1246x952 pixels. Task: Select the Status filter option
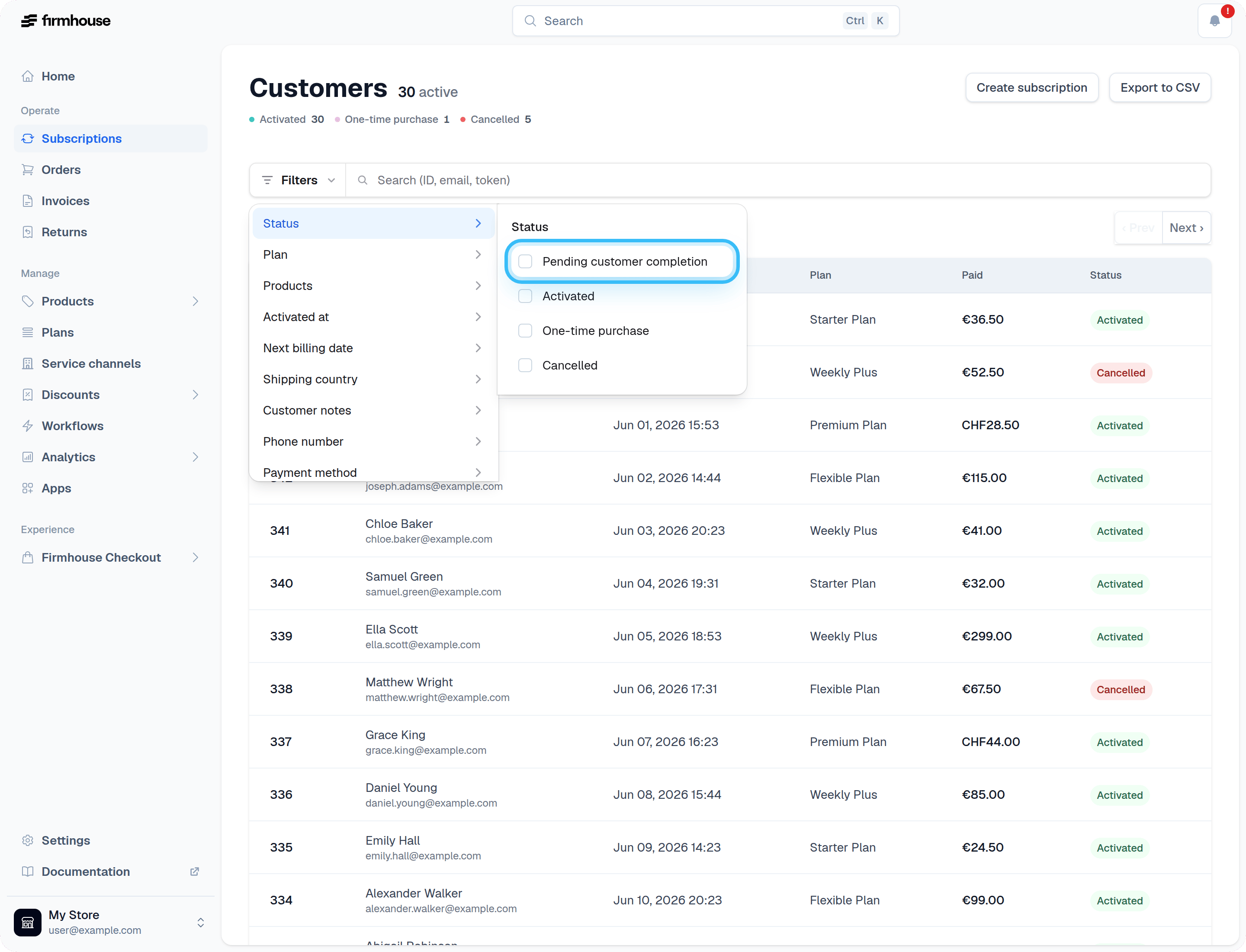(x=373, y=223)
